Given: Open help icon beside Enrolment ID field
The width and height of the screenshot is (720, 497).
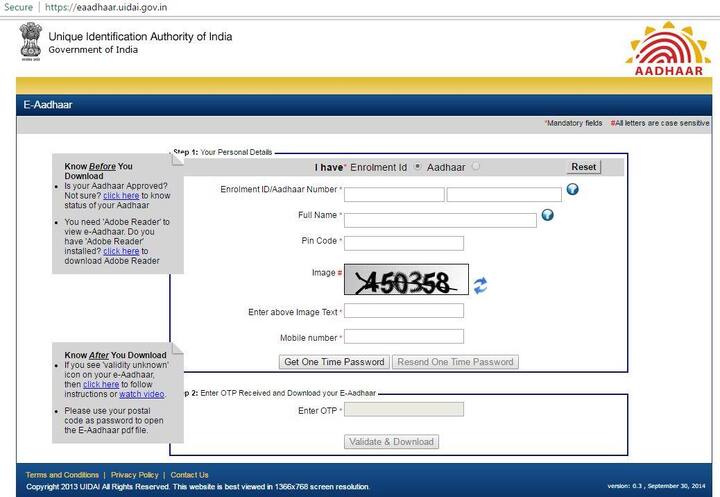Looking at the screenshot, I should 572,189.
